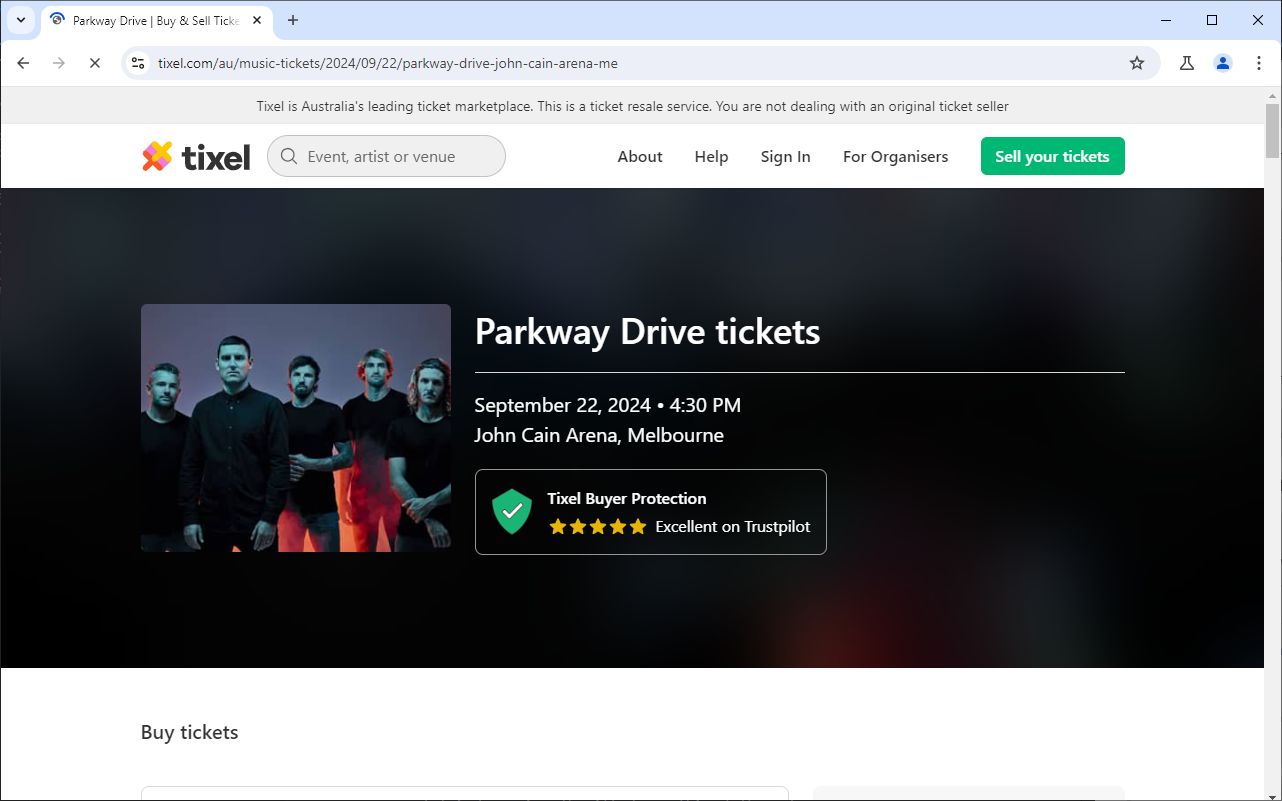The width and height of the screenshot is (1282, 801).
Task: Click the Parkway Drive band photo
Action: tap(296, 428)
